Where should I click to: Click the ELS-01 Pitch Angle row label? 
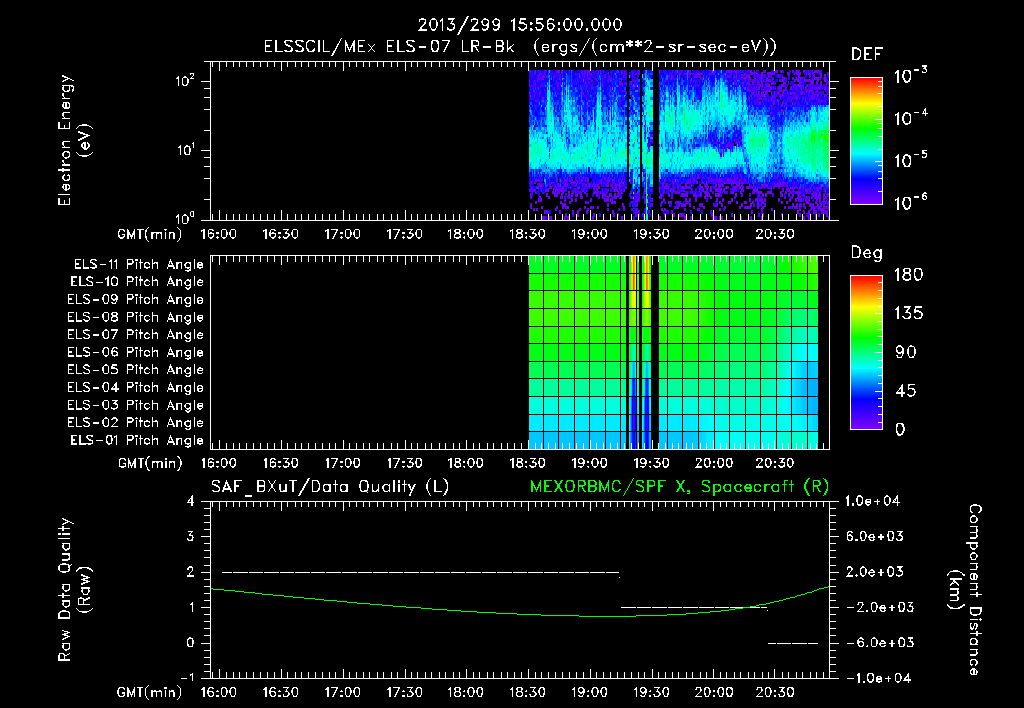(x=137, y=441)
